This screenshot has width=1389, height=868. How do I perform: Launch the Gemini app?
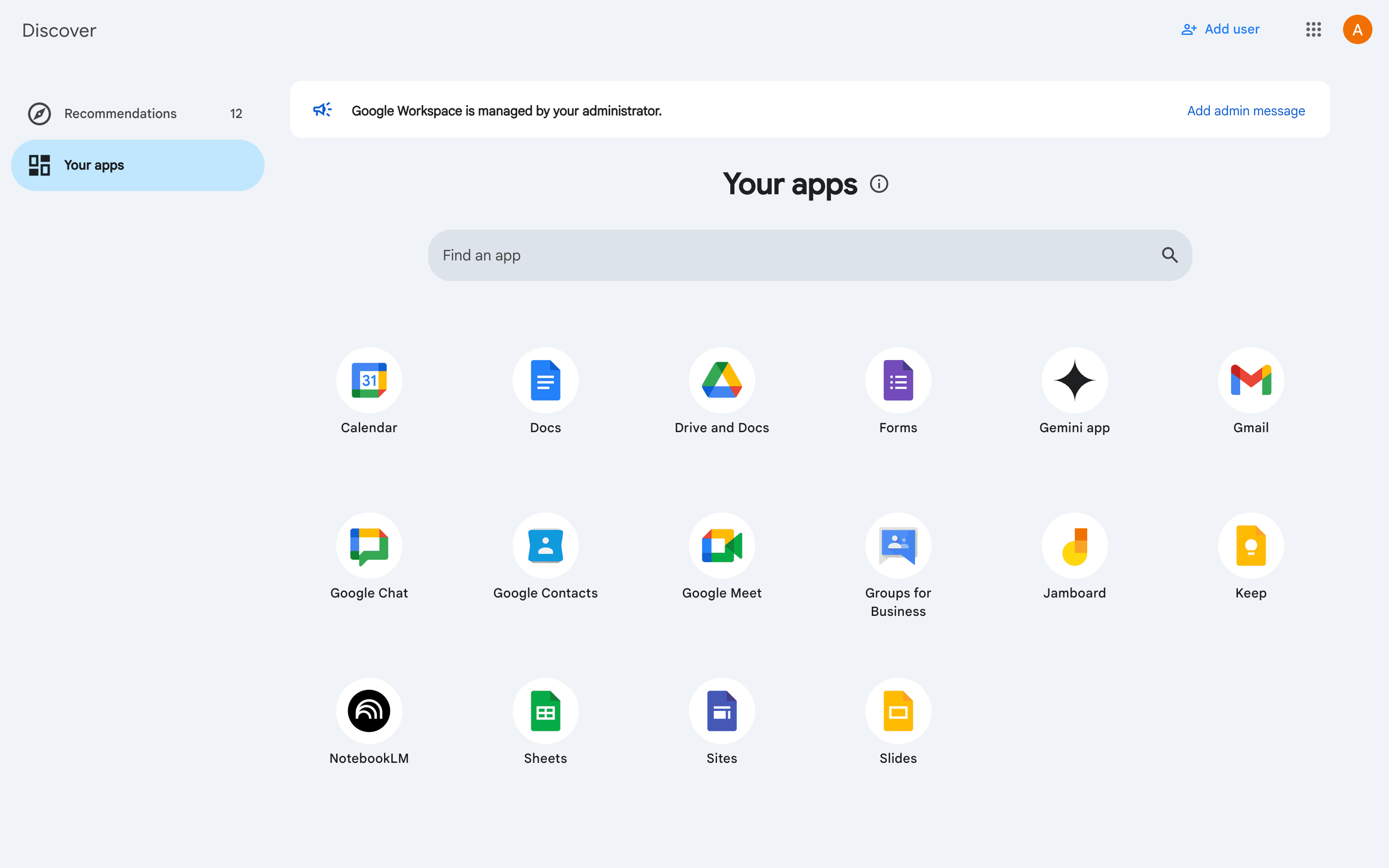point(1074,380)
